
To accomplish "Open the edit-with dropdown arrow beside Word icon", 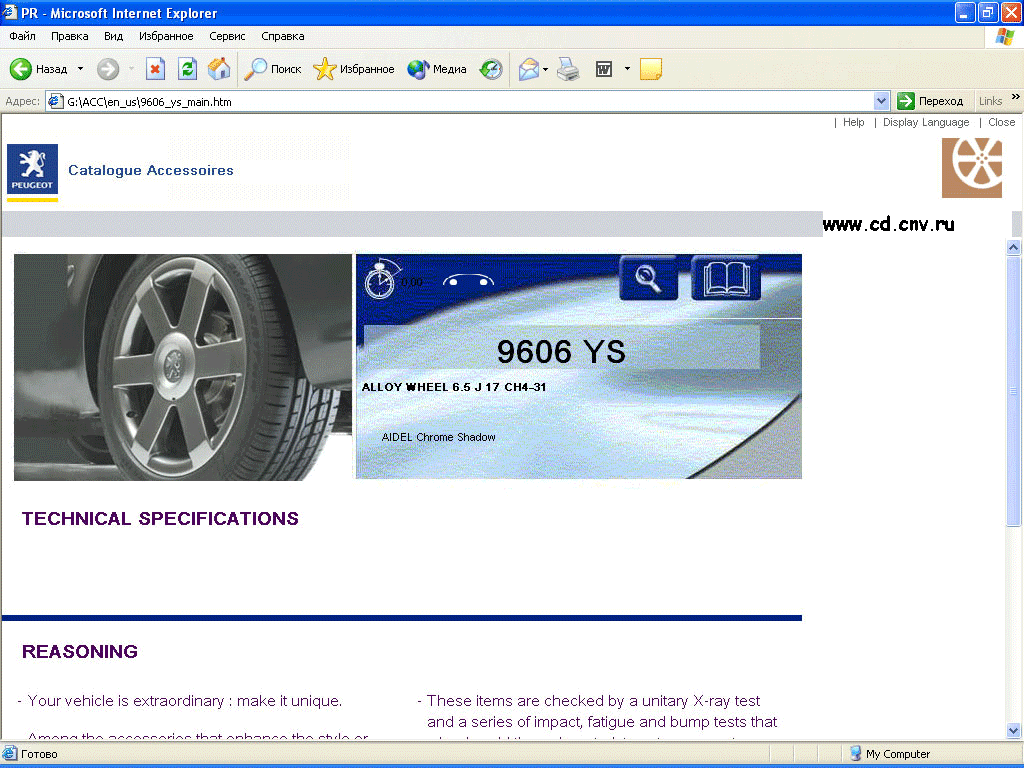I will tap(627, 69).
